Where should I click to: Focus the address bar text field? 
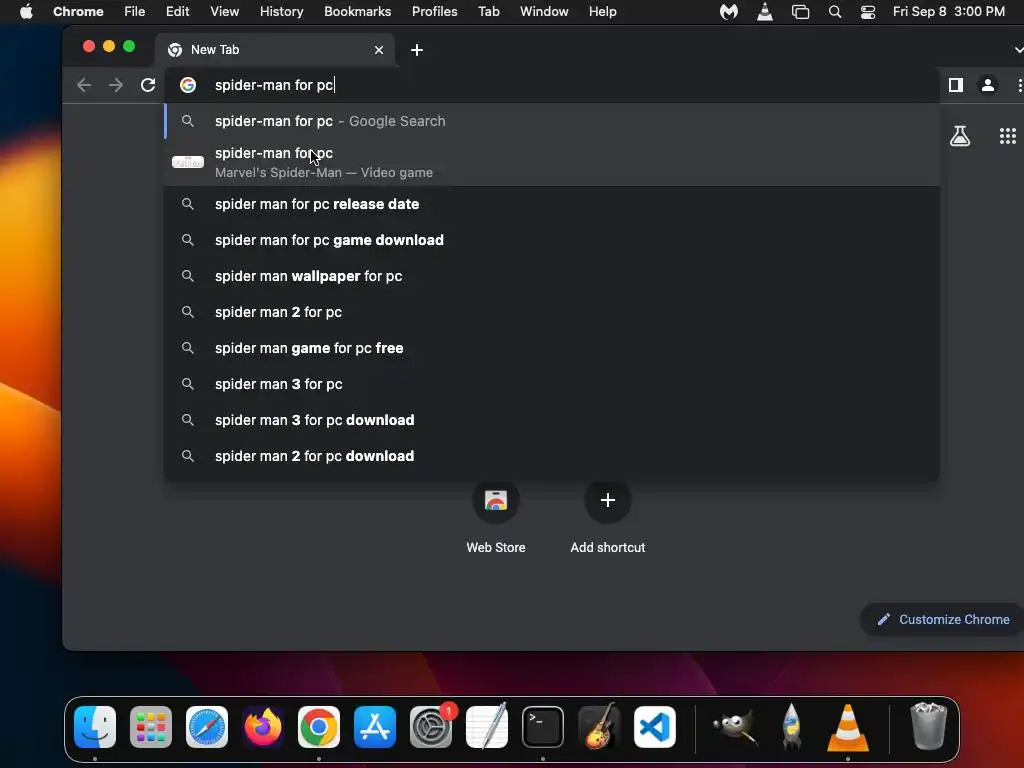552,85
